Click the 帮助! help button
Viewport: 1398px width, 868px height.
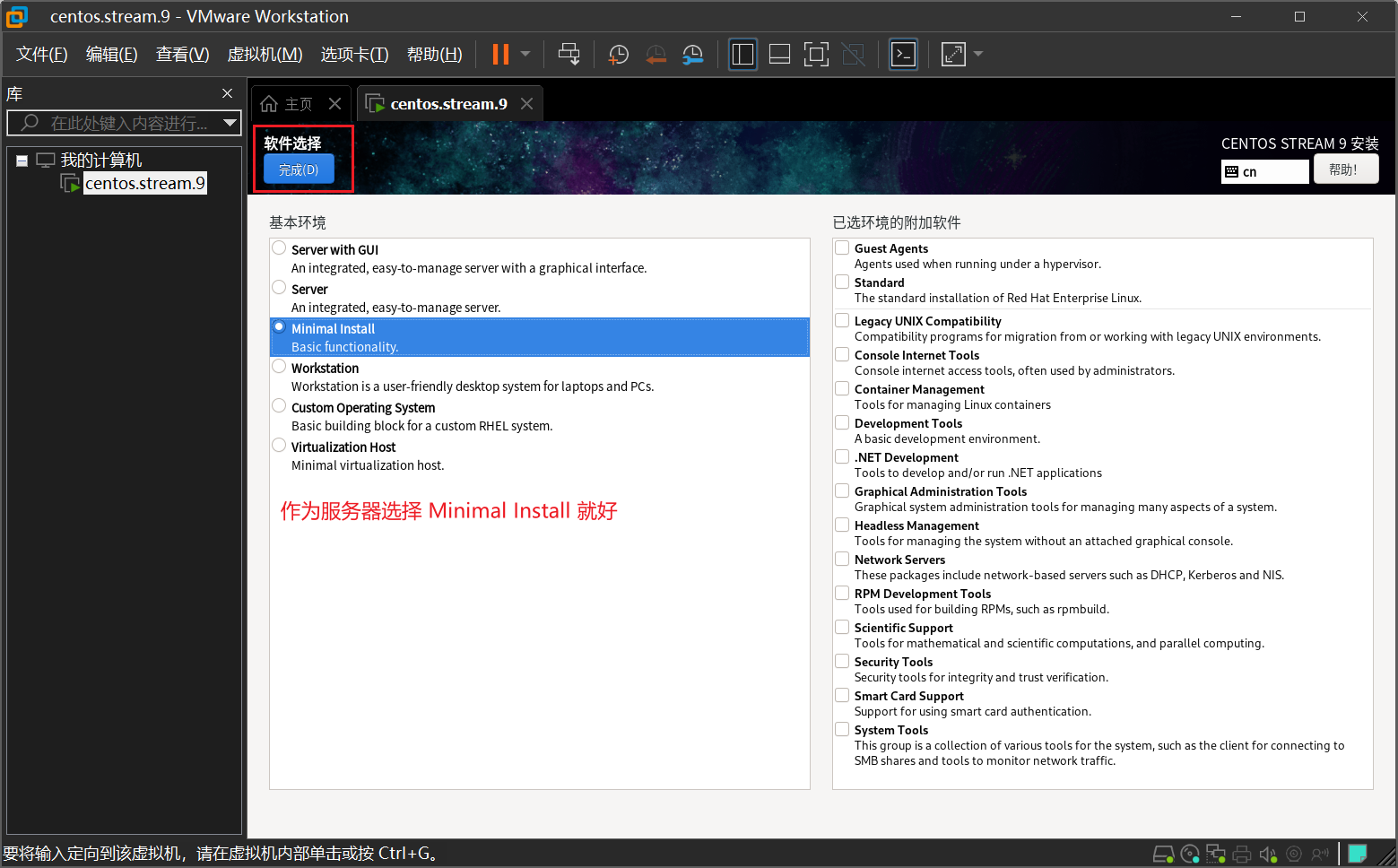[1345, 169]
